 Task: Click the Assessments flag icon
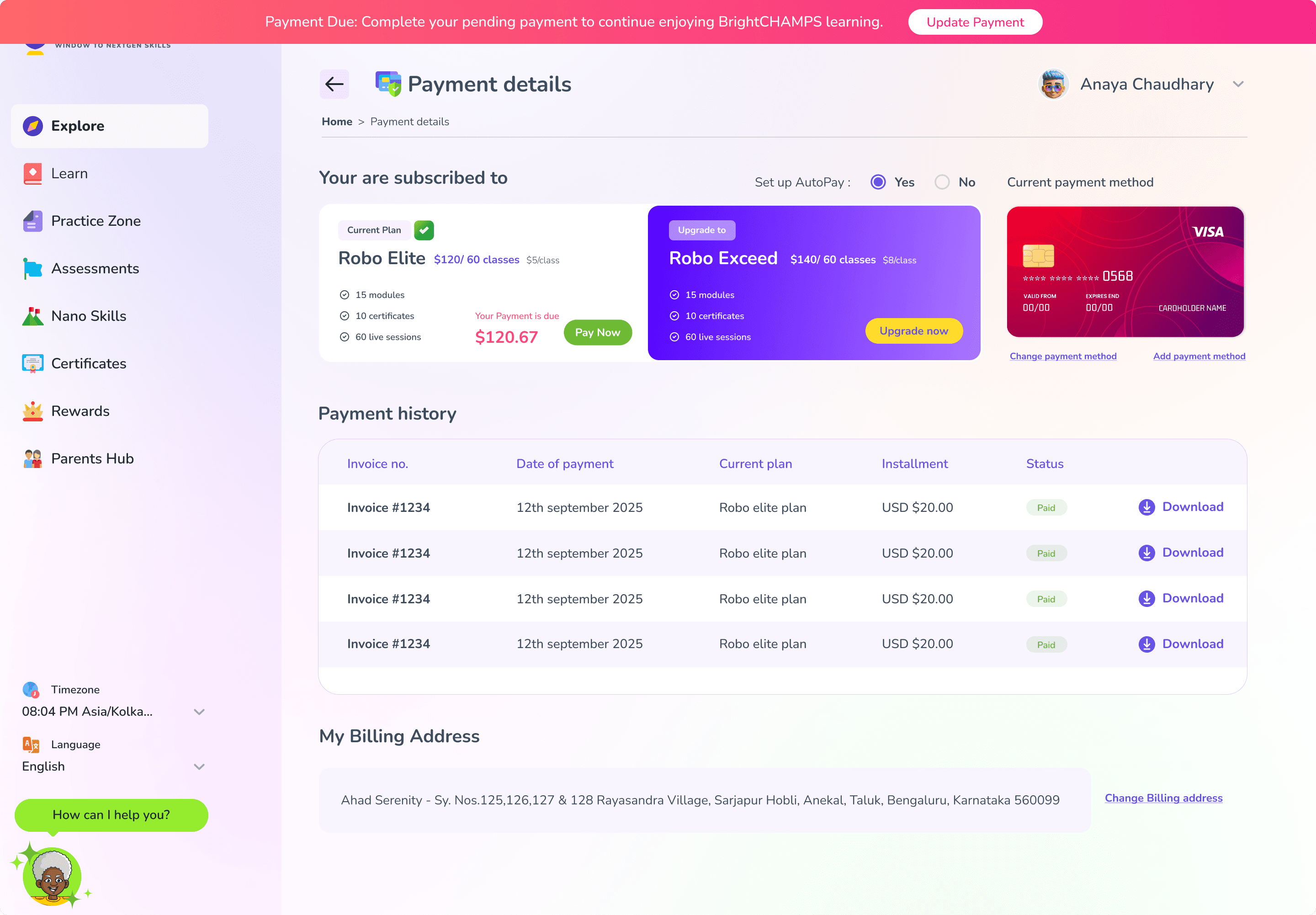pyautogui.click(x=32, y=268)
